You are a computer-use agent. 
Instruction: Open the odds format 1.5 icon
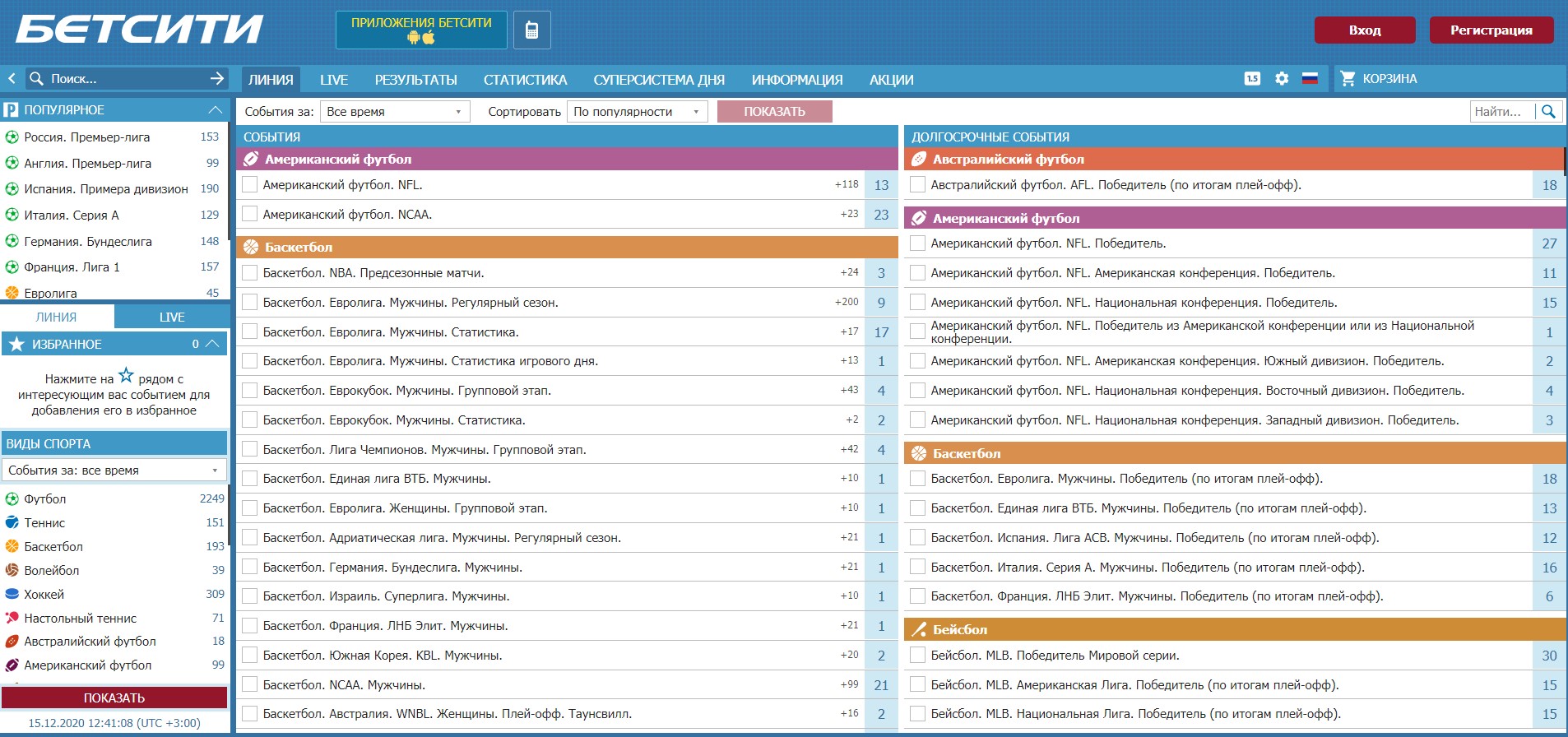1252,79
